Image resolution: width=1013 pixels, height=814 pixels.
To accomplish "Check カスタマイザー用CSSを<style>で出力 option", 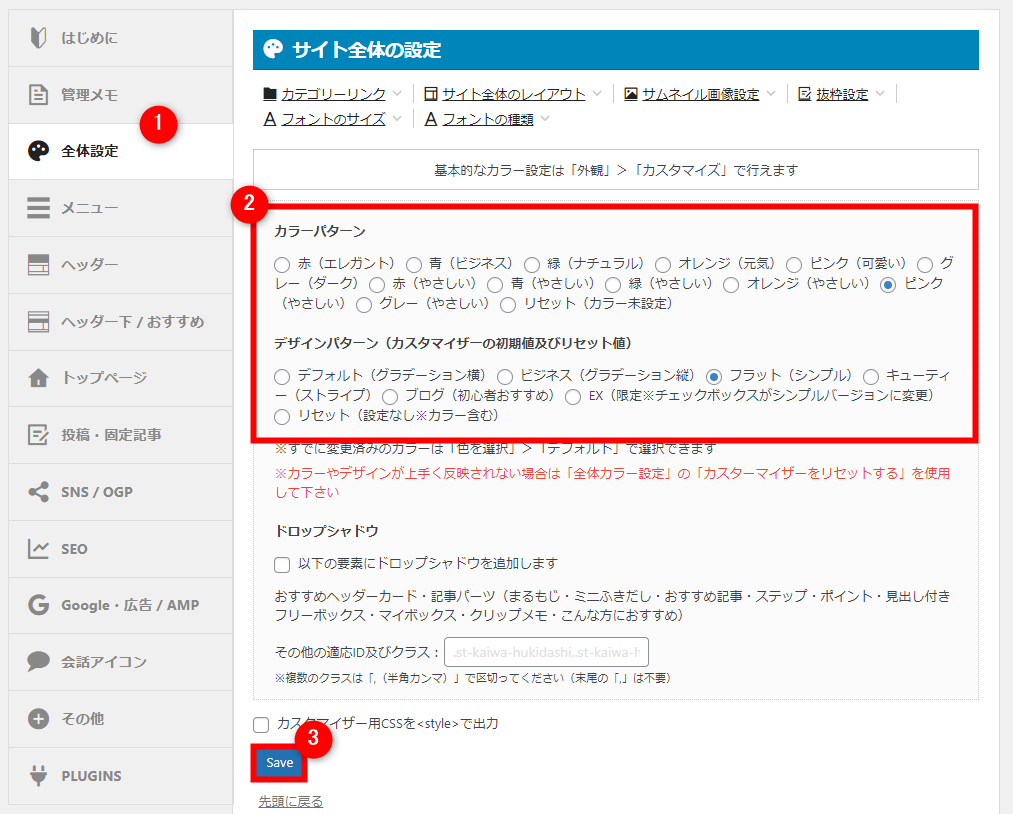I will point(261,724).
